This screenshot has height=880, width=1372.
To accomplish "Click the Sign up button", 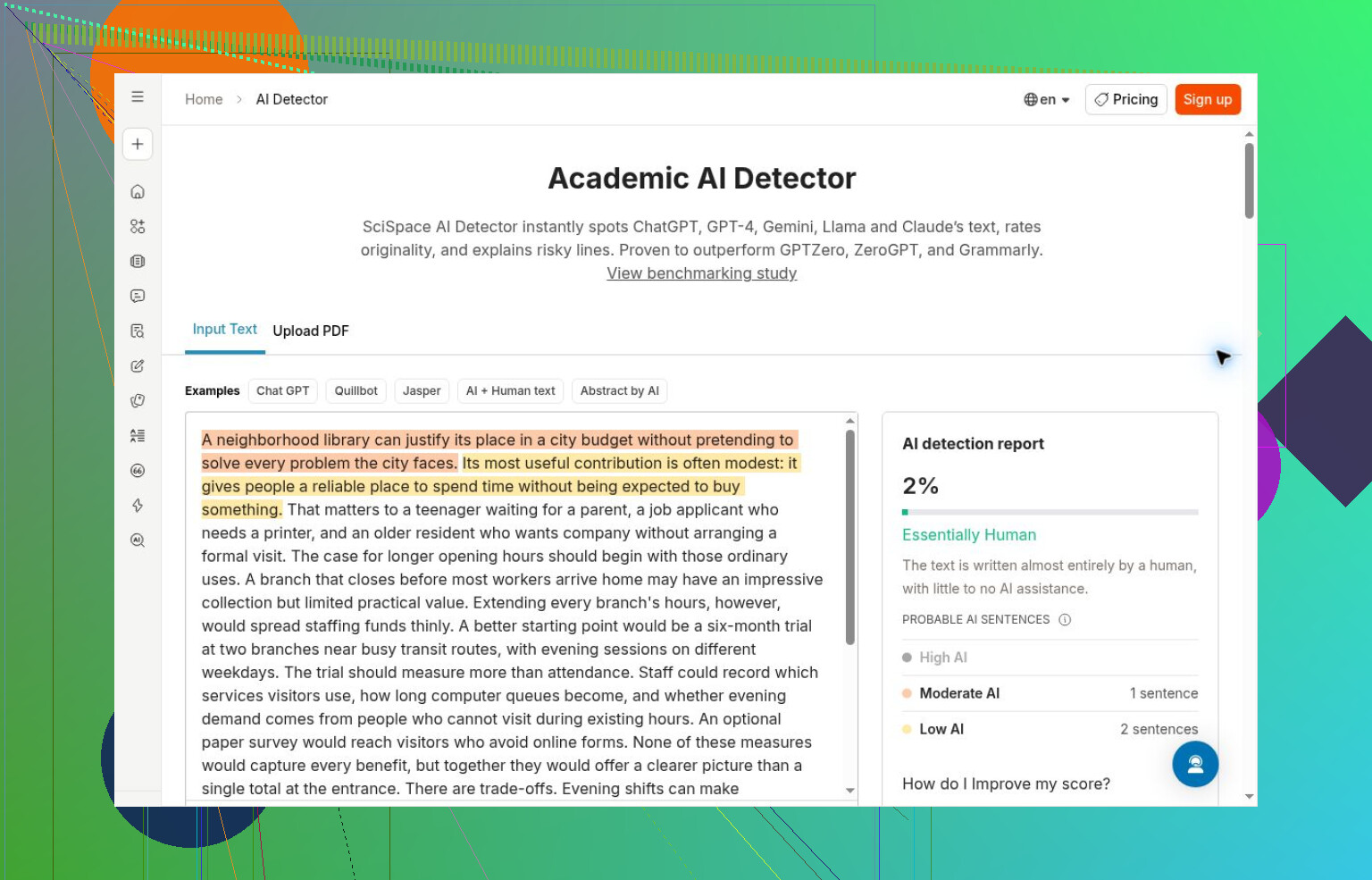I will (x=1208, y=100).
